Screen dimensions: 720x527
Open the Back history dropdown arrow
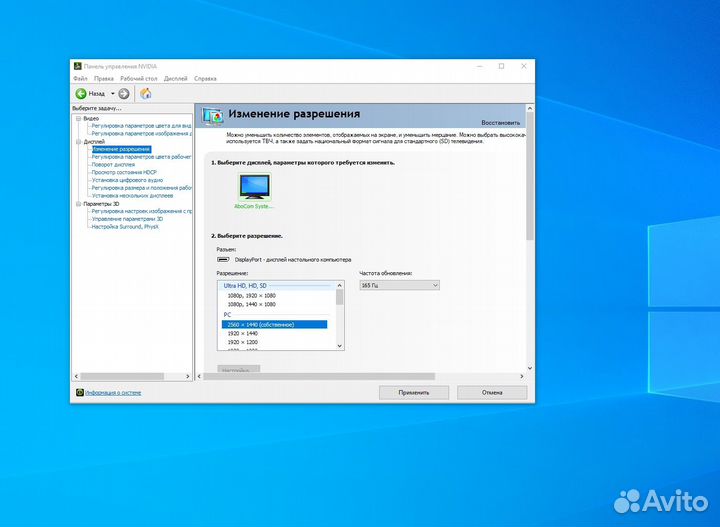[x=112, y=93]
